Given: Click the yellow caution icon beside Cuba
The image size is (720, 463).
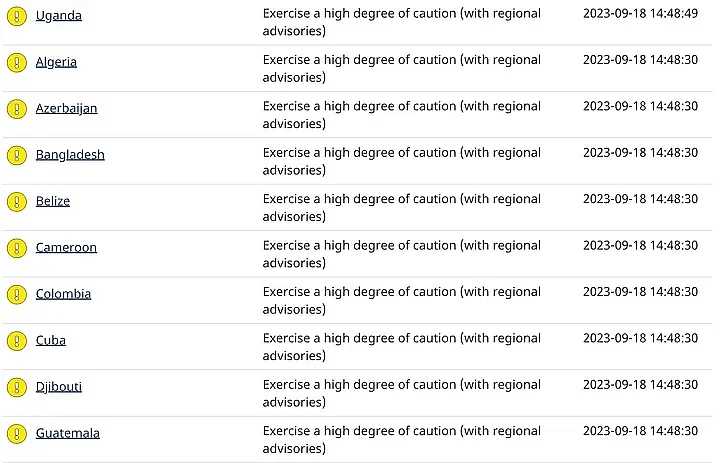Looking at the screenshot, I should tap(16, 340).
